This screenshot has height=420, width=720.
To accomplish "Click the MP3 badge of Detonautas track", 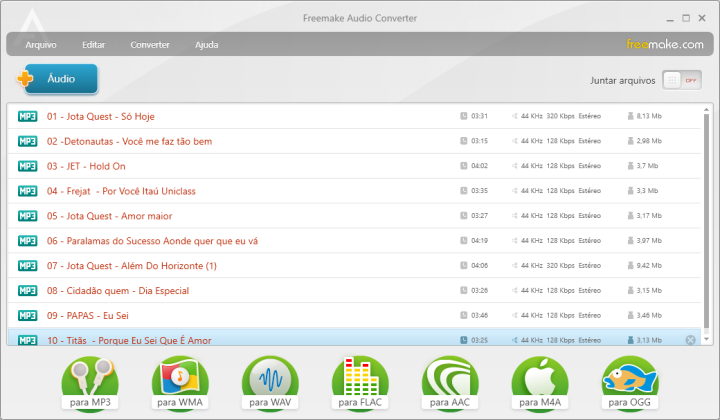I will click(28, 141).
